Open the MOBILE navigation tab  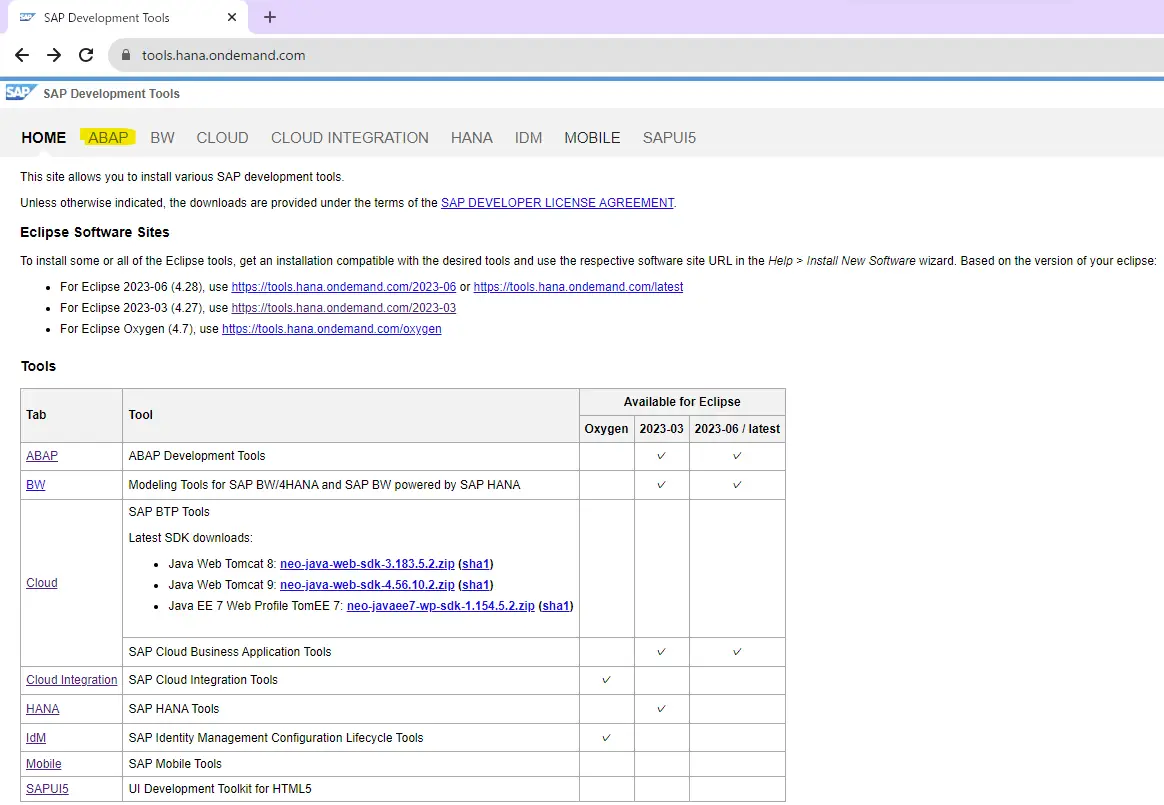(x=592, y=137)
